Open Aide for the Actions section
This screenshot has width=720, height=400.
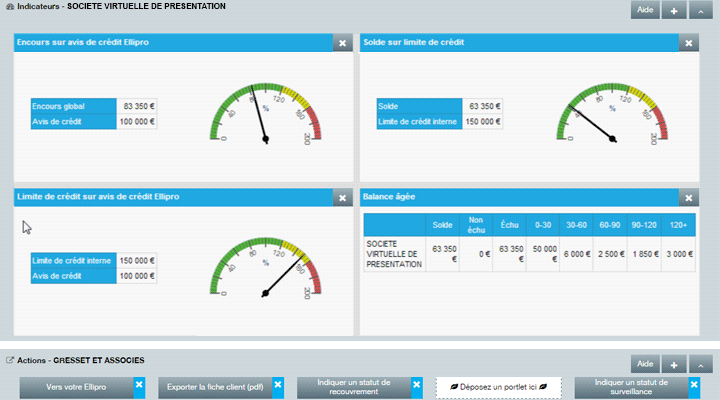(645, 365)
